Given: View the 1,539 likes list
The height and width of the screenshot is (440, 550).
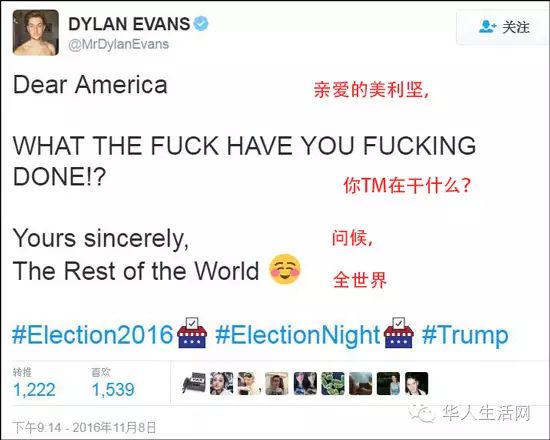Looking at the screenshot, I should pos(113,383).
